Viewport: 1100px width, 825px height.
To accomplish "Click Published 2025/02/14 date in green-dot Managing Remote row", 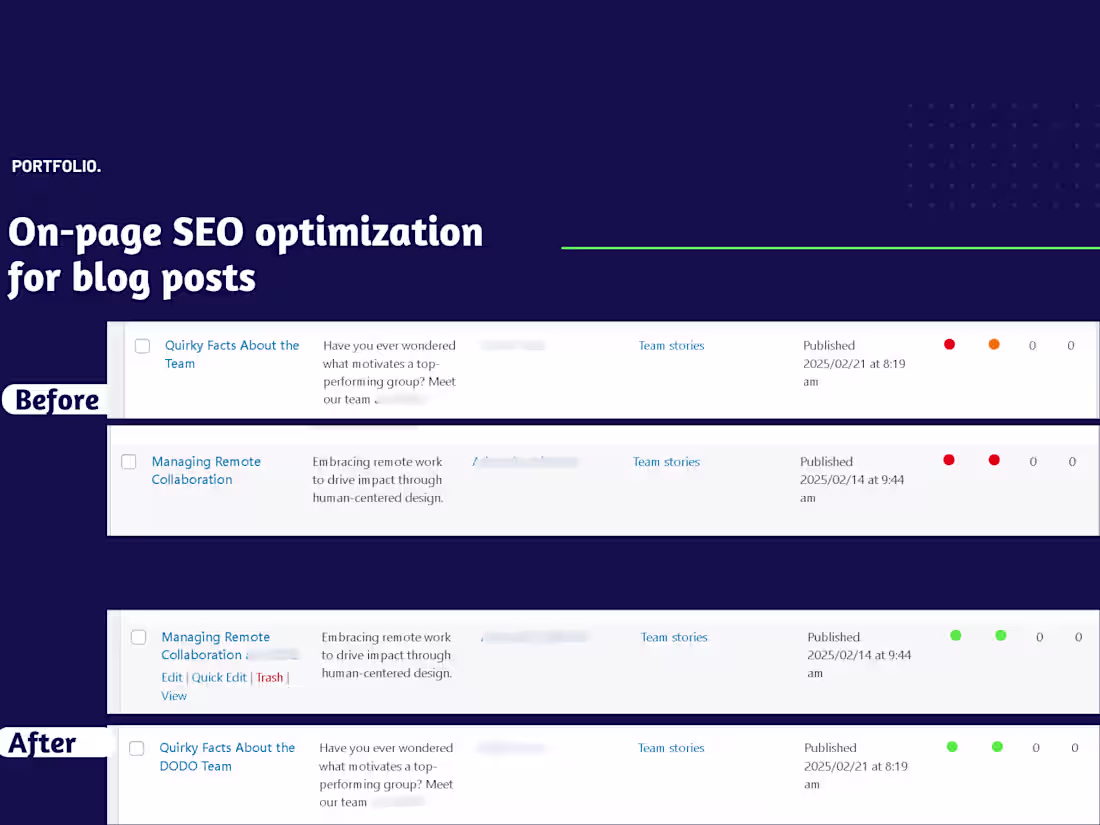I will pos(859,655).
